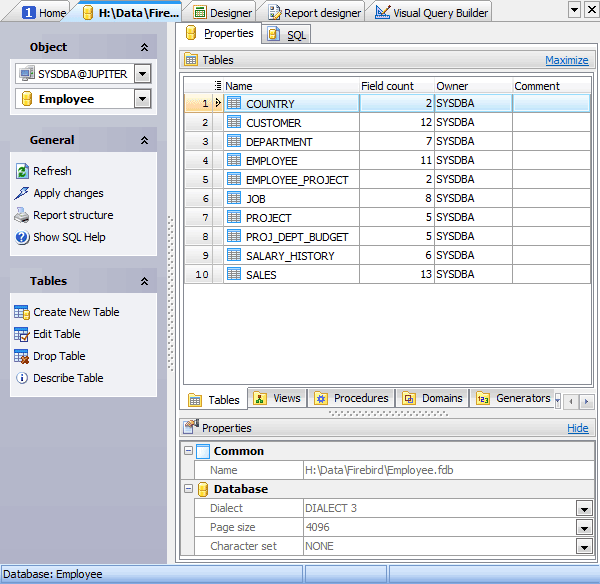Viewport: 600px width, 584px height.
Task: Collapse the General sidebar section
Action: coord(144,141)
